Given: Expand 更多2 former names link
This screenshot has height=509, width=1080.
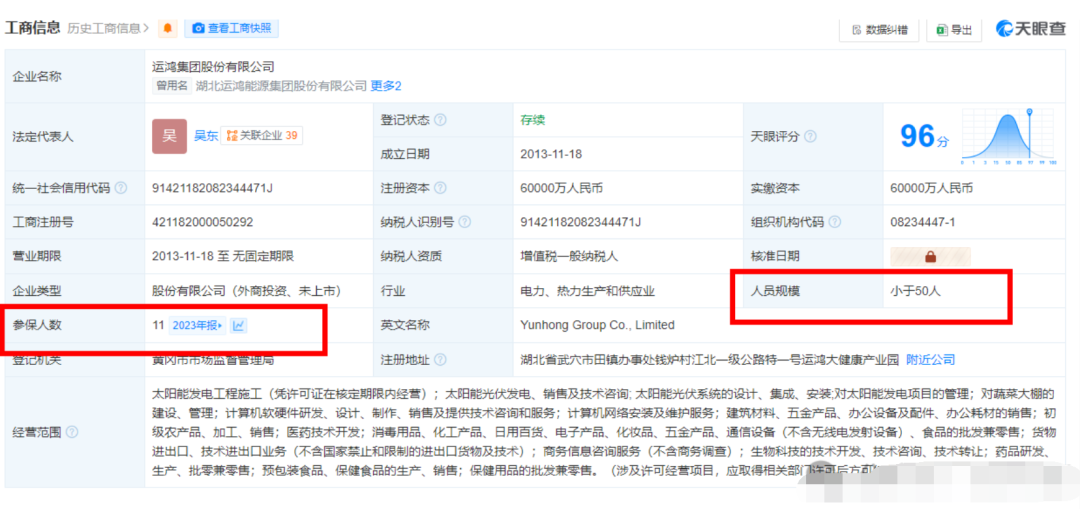Looking at the screenshot, I should [386, 86].
